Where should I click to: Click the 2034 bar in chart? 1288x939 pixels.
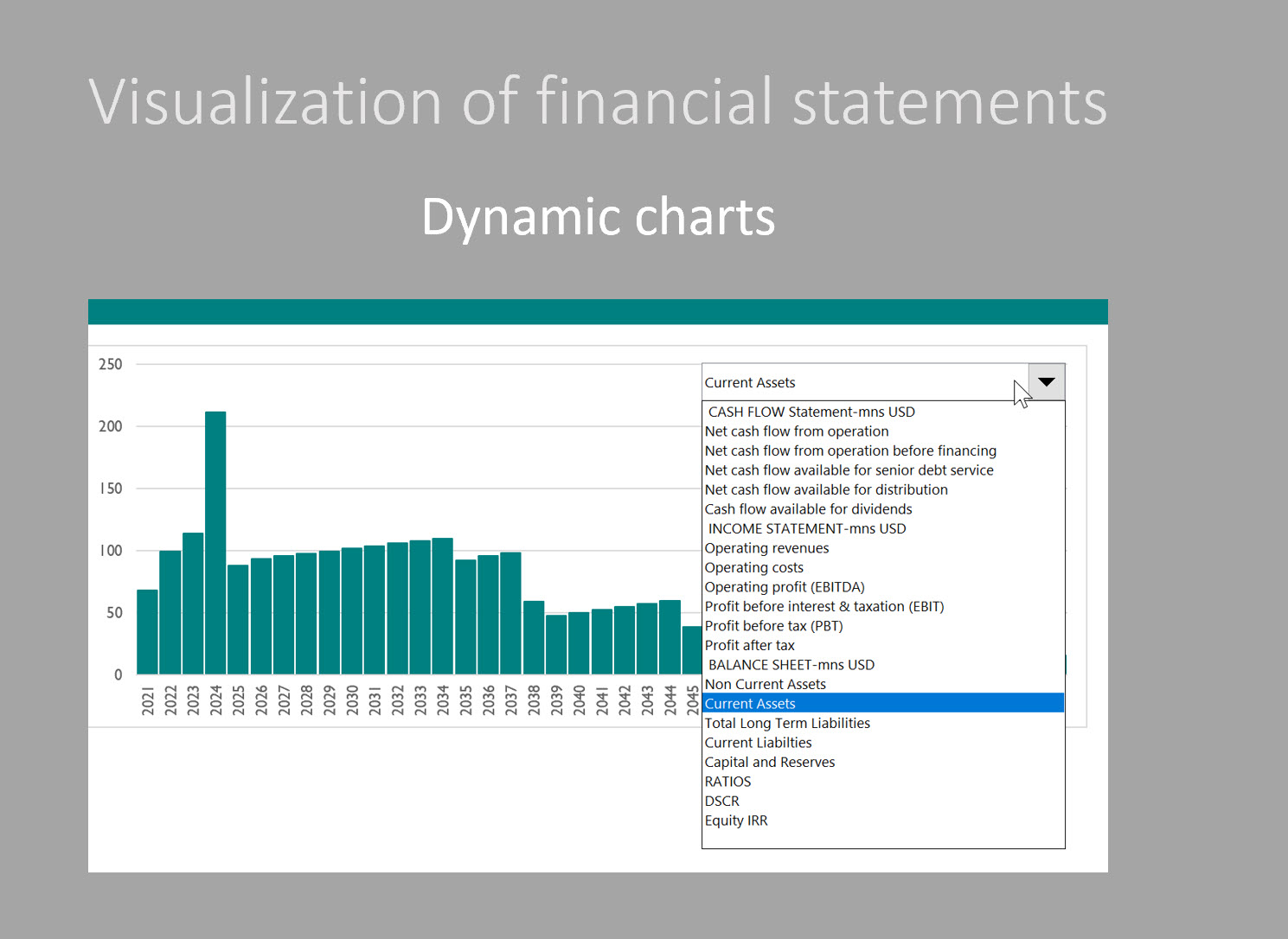pos(442,606)
